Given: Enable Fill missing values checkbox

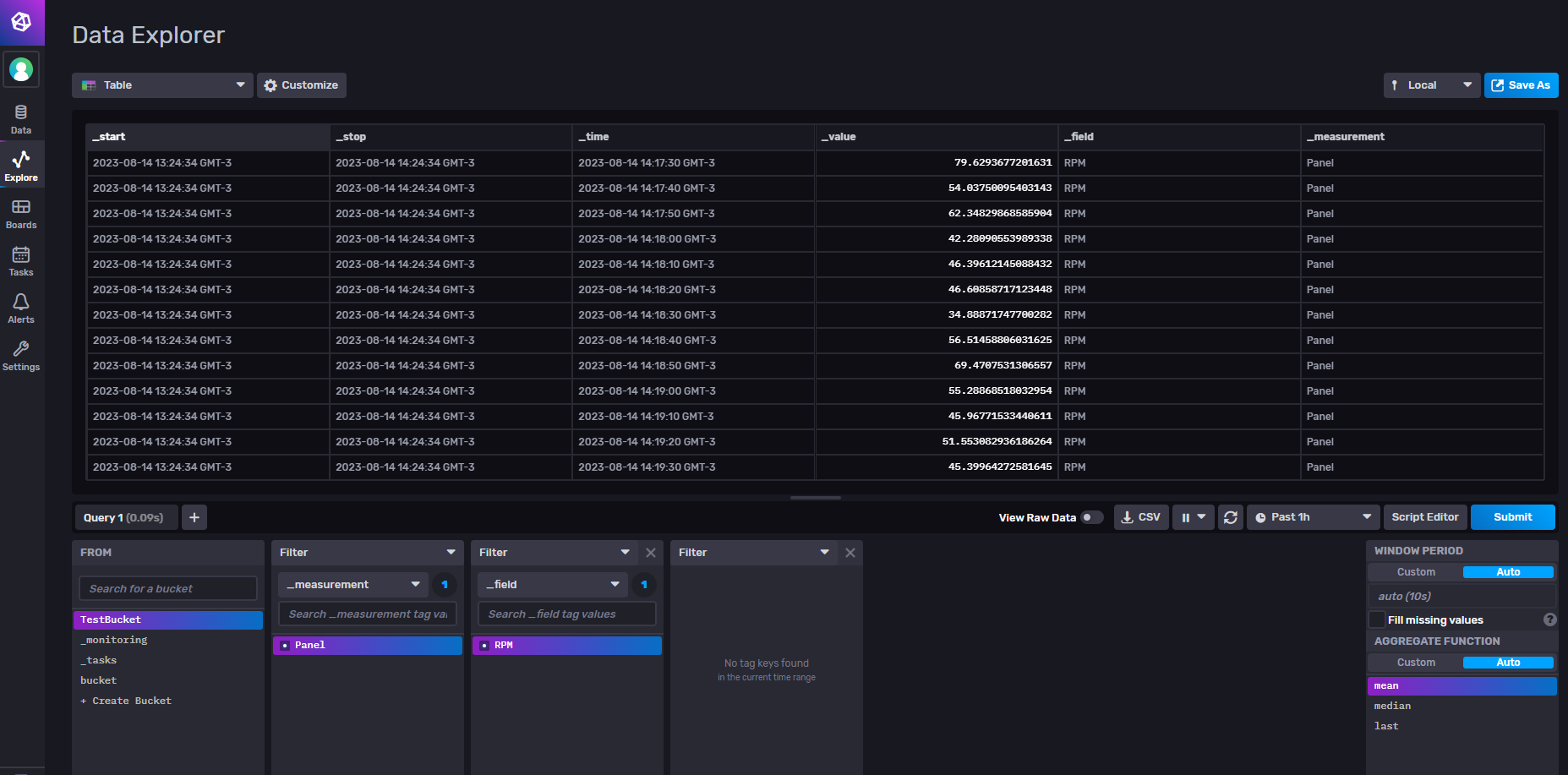Looking at the screenshot, I should (x=1378, y=619).
